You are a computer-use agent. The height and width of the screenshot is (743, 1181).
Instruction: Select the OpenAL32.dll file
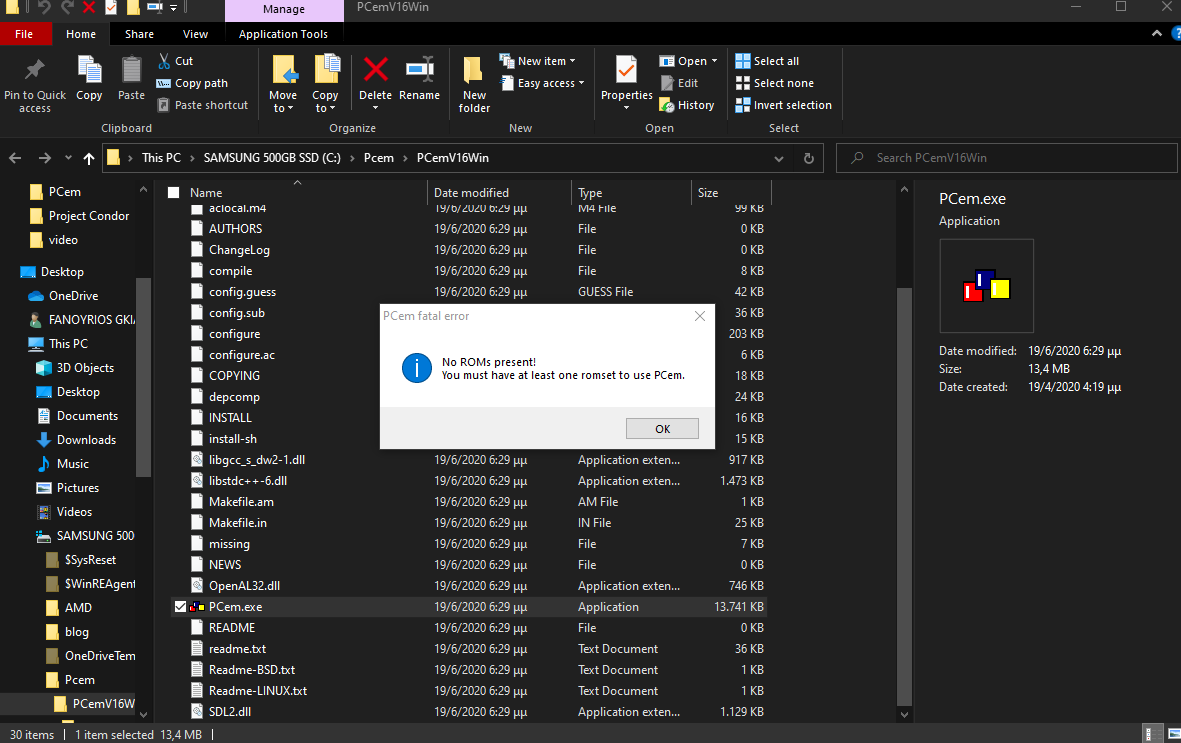[x=244, y=586]
